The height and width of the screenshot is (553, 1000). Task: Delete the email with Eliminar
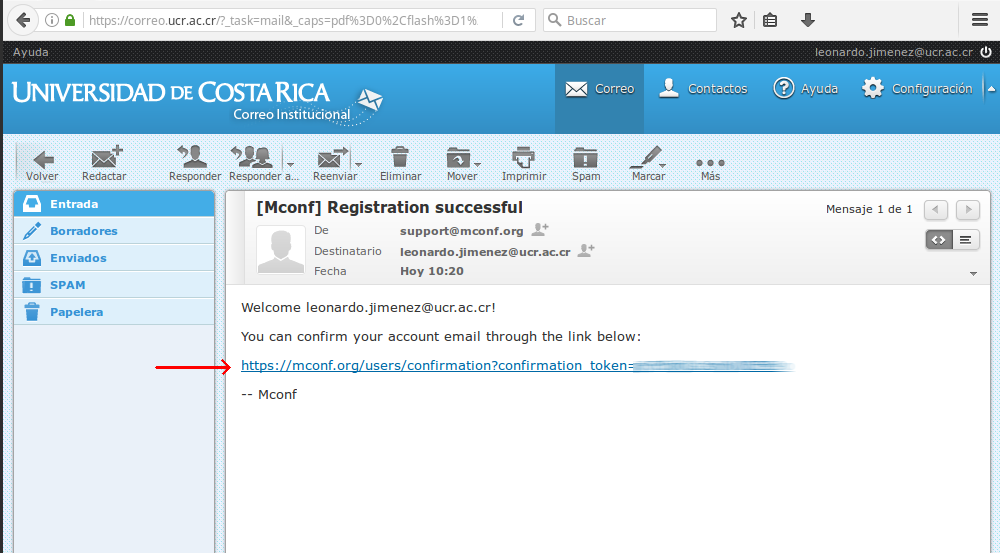[x=400, y=160]
